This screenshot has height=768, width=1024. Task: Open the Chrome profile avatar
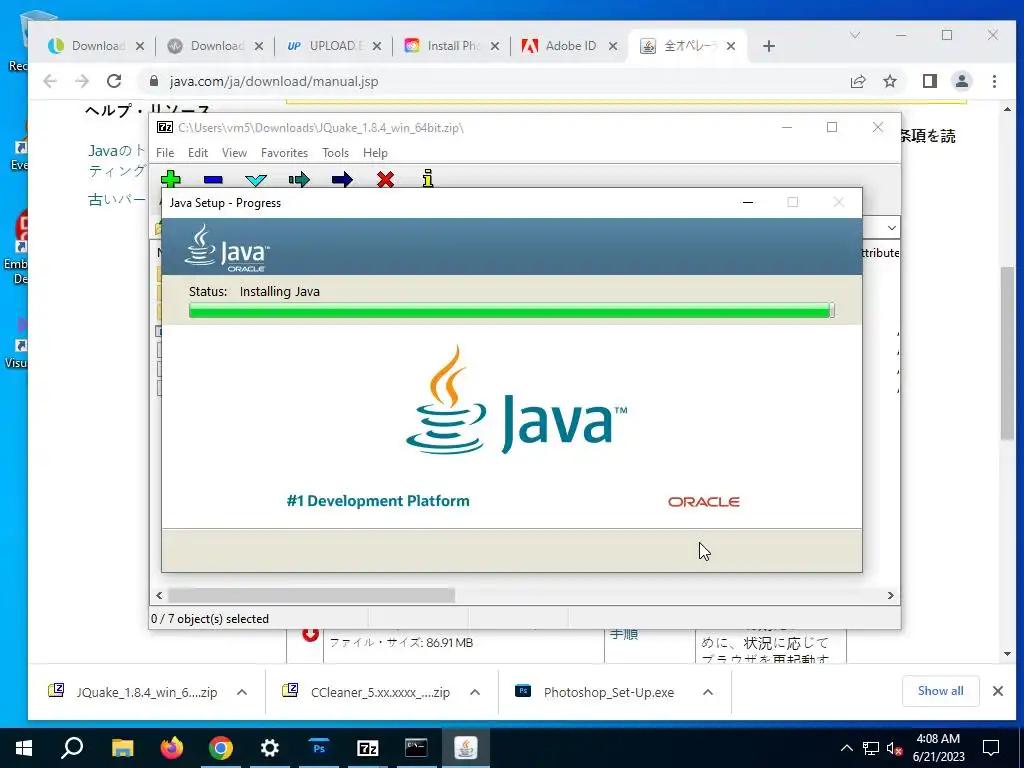pos(961,81)
